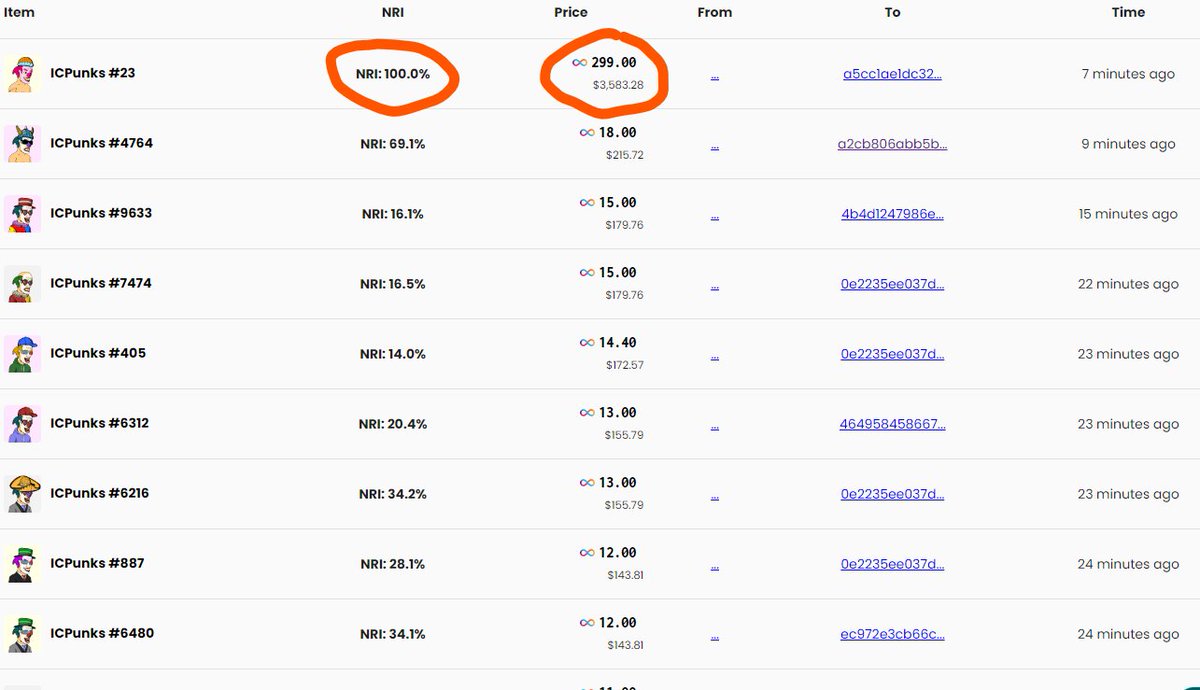Click the 15 minutes ago timestamp
Screen dimensions: 1200x690
(1128, 214)
